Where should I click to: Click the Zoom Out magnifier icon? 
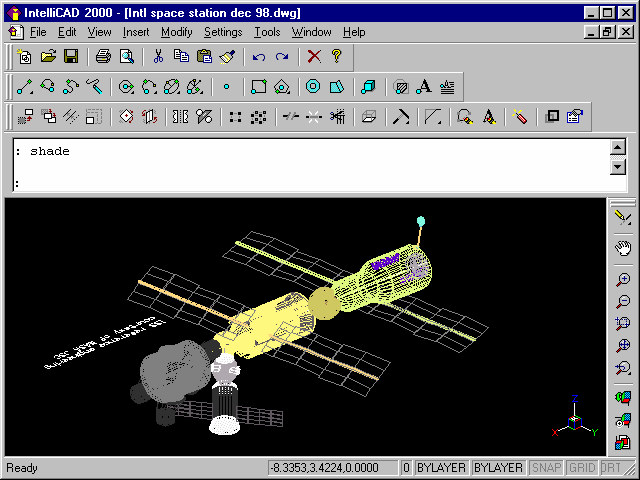click(623, 301)
